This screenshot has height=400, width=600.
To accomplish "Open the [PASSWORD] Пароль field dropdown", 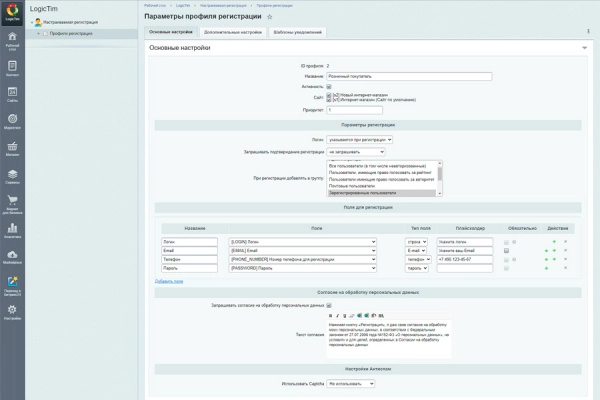I will (302, 268).
